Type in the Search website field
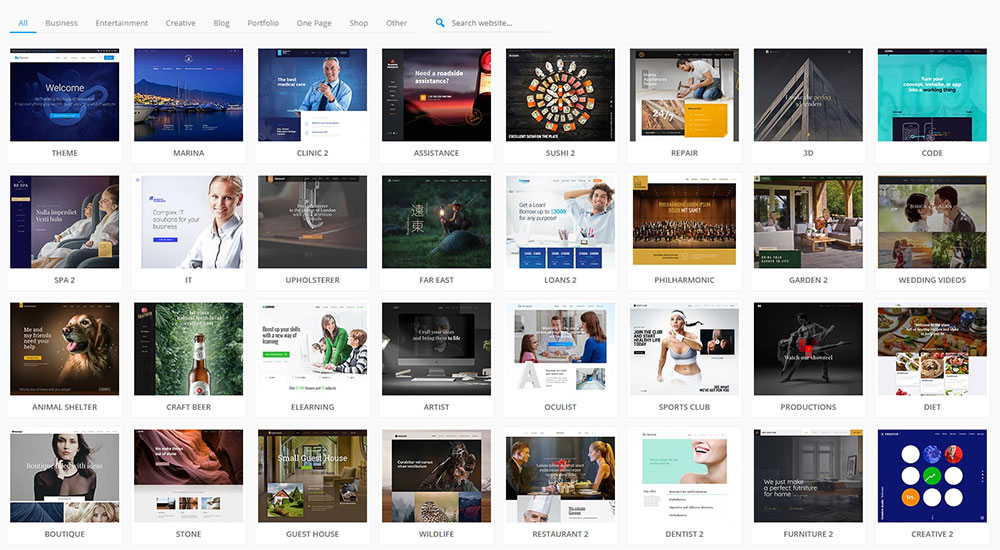Image resolution: width=1000 pixels, height=550 pixels. click(495, 23)
